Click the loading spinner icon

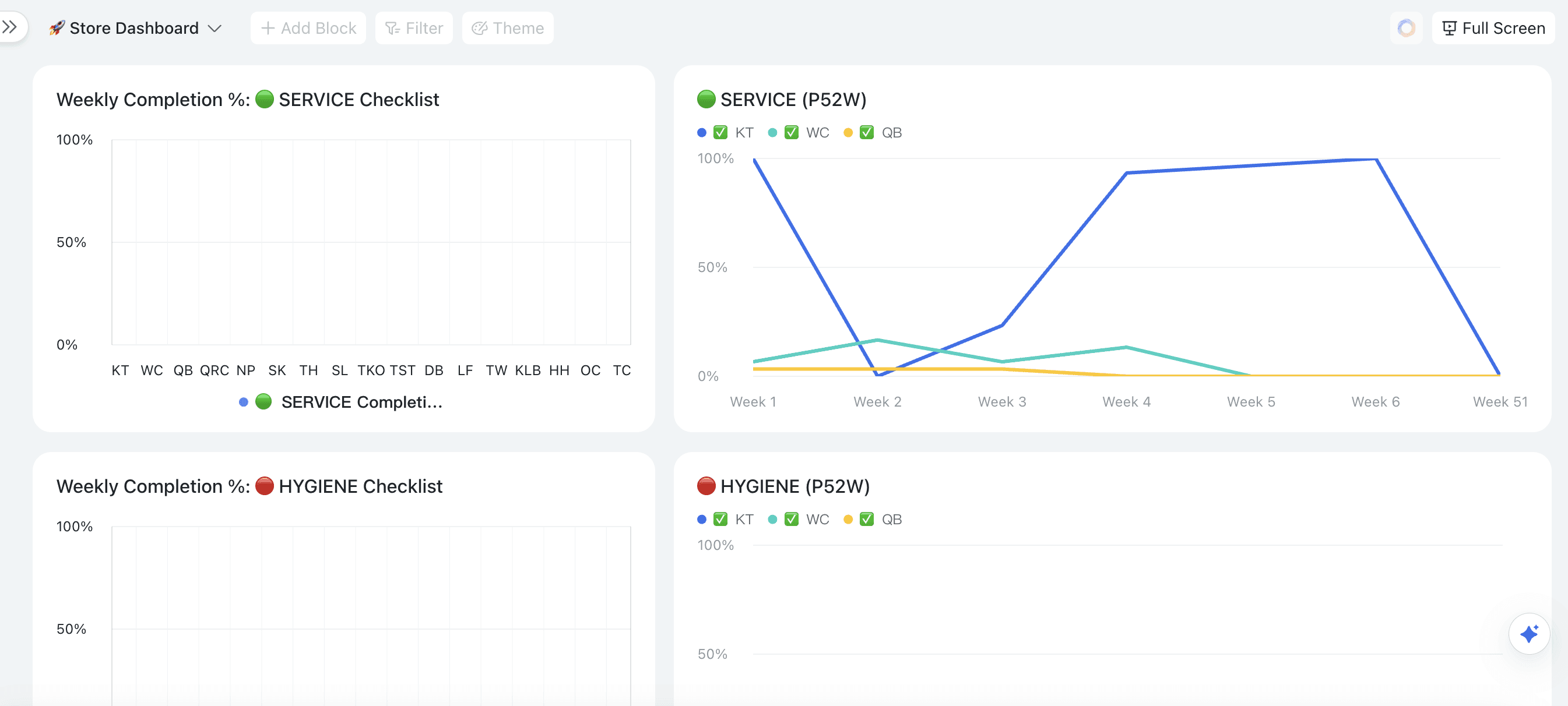1405,28
